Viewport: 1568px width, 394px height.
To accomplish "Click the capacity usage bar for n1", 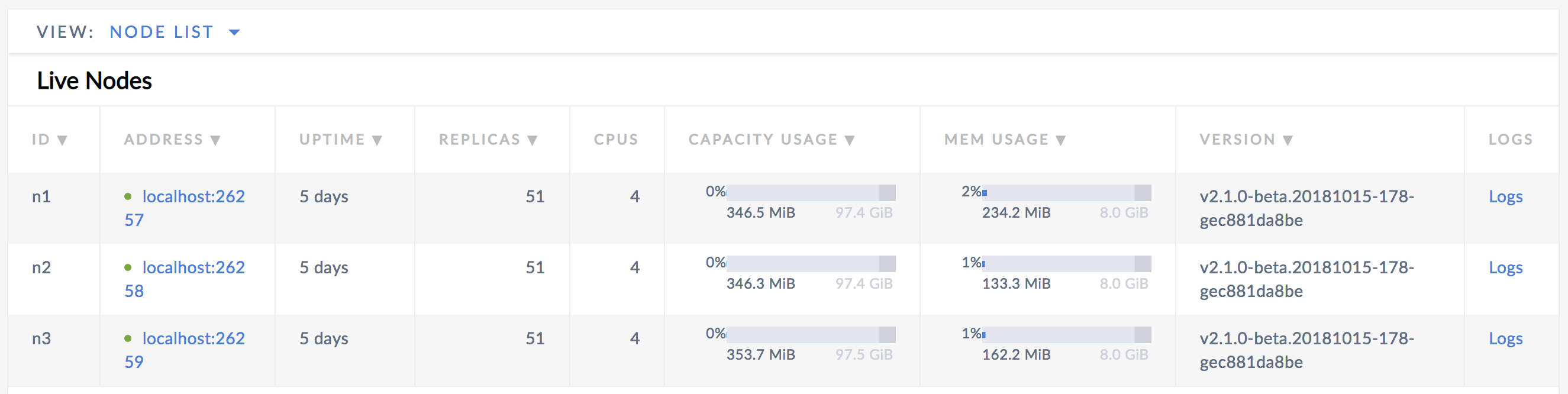I will click(x=811, y=192).
